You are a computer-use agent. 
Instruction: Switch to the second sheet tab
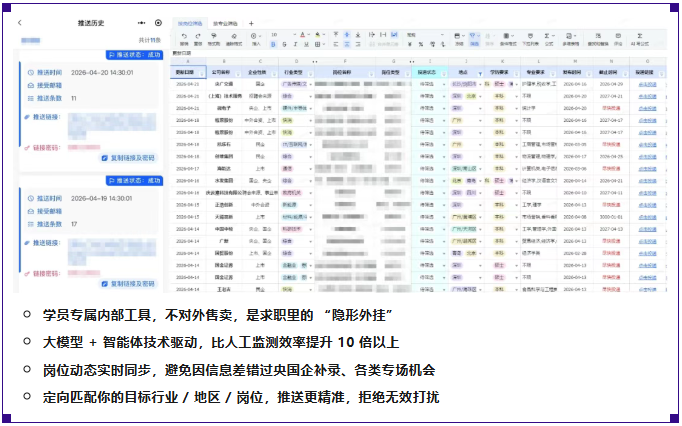click(226, 22)
